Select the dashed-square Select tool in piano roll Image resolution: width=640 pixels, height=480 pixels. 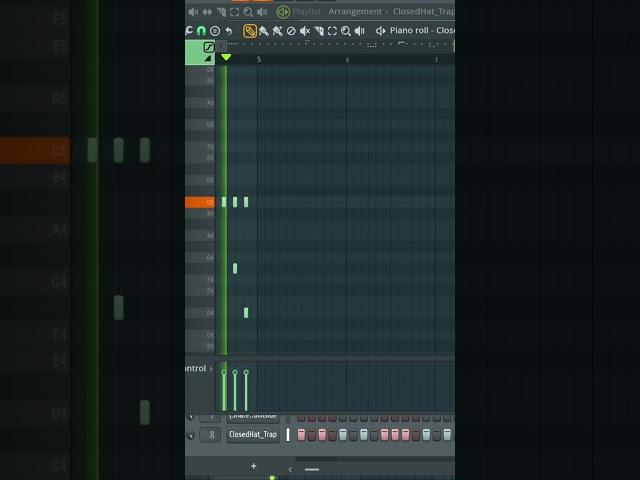click(332, 31)
